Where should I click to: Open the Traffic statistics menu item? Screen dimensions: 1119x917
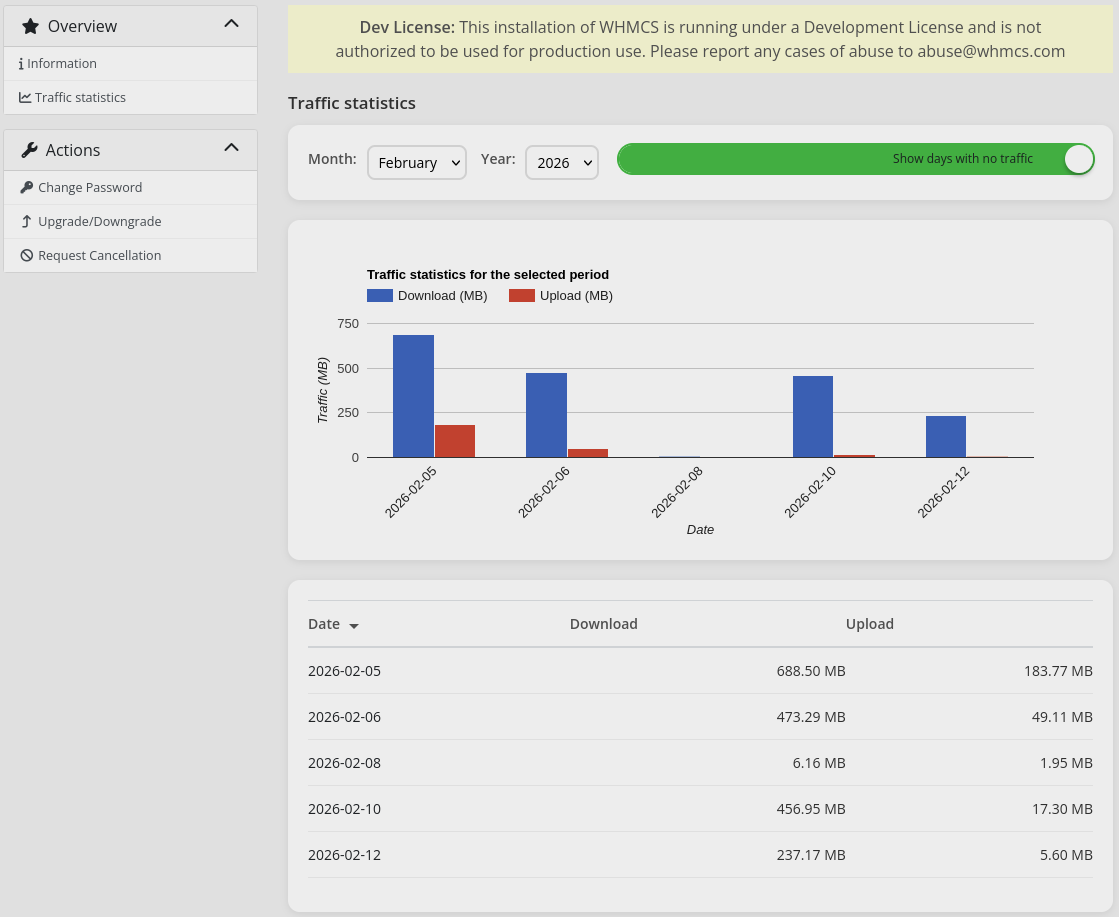(x=80, y=98)
